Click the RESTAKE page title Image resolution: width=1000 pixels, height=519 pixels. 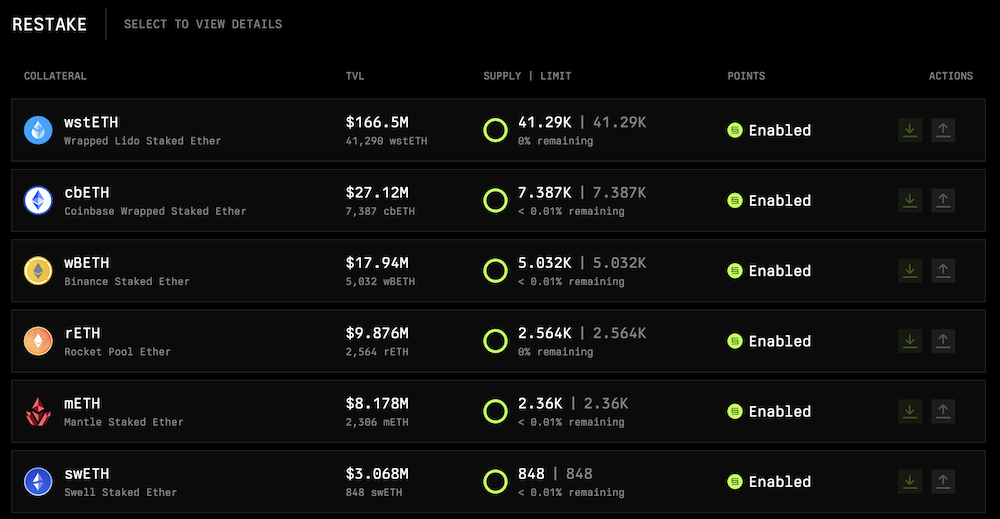49,24
